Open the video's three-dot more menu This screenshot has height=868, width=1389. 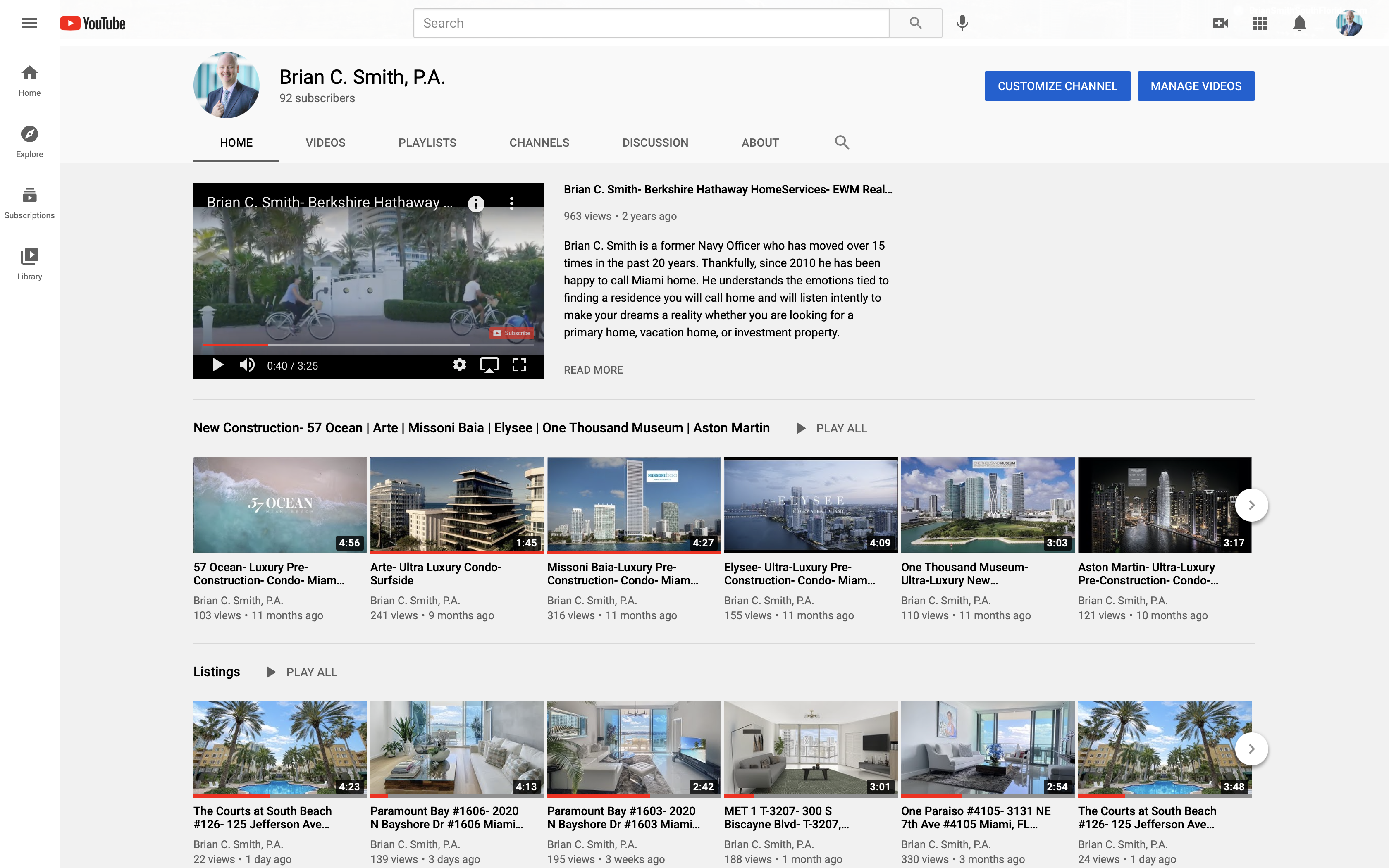(511, 203)
